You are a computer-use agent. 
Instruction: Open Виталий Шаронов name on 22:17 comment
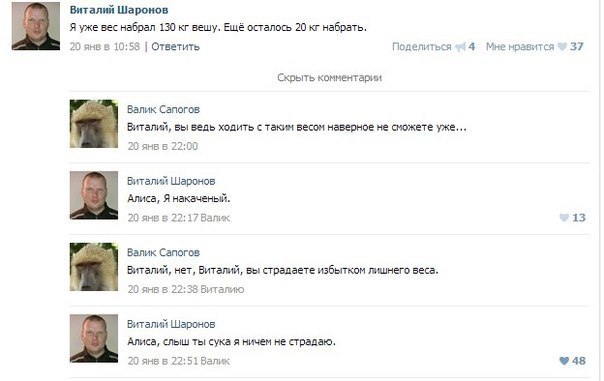pos(171,181)
